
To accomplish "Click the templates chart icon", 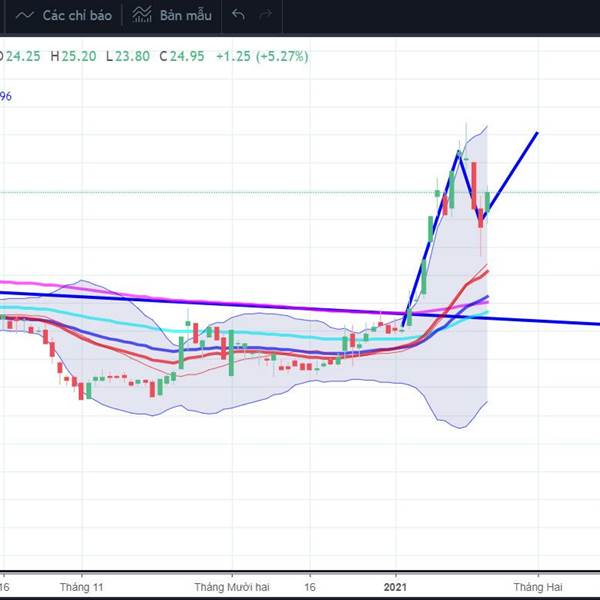I will [142, 15].
